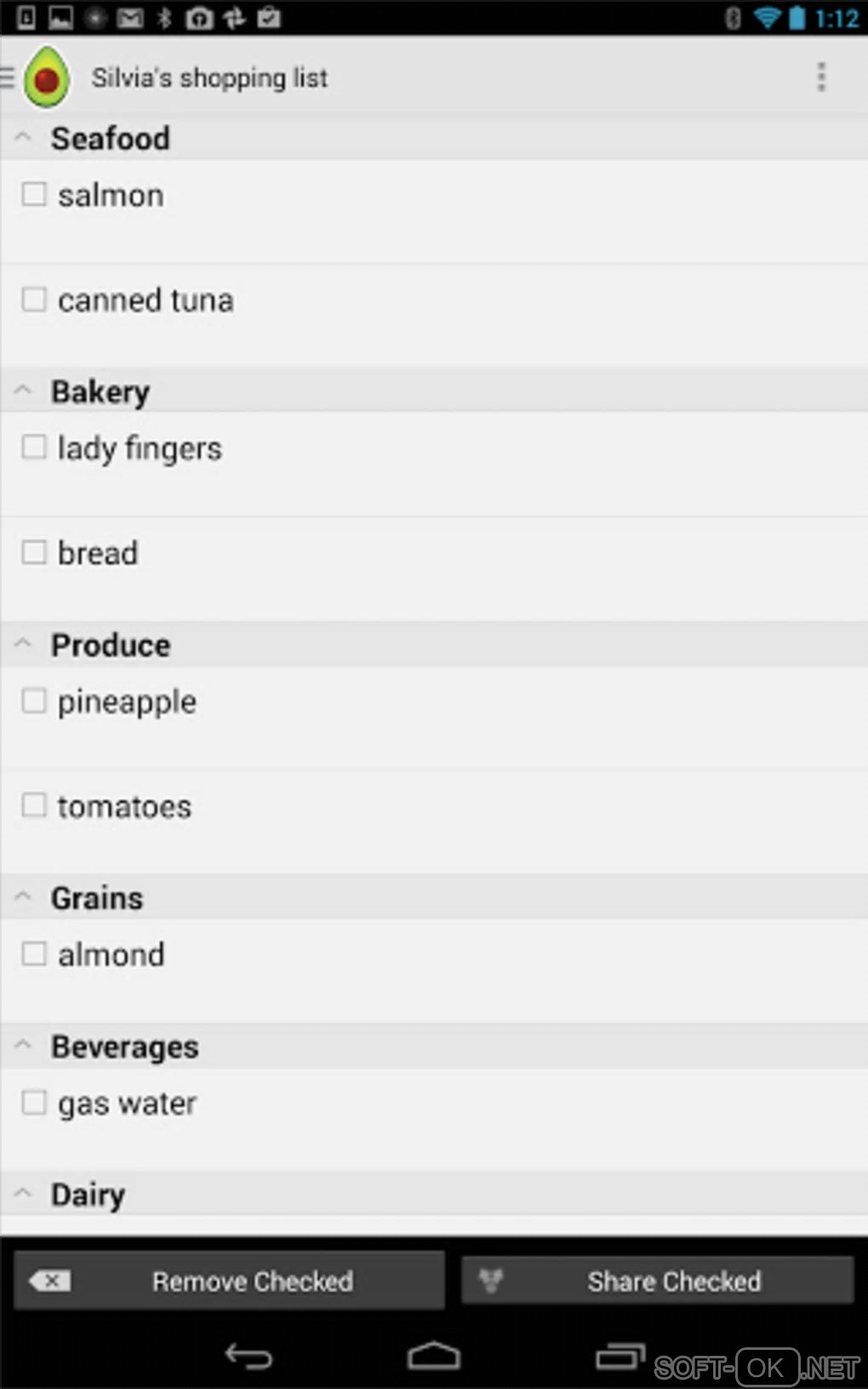Open the three-dot overflow menu
The image size is (868, 1389).
[820, 77]
